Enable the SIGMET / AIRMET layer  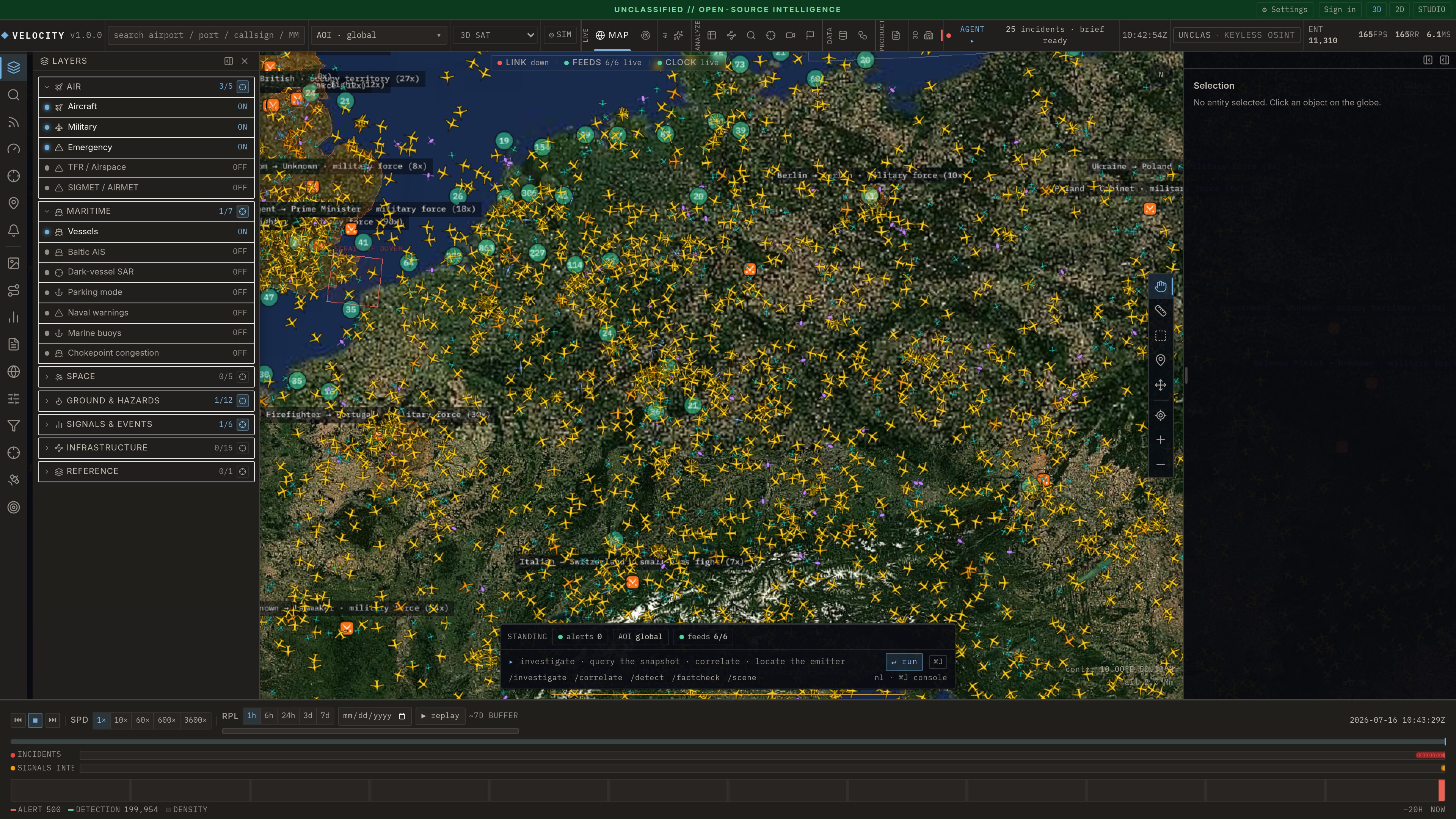tap(146, 188)
